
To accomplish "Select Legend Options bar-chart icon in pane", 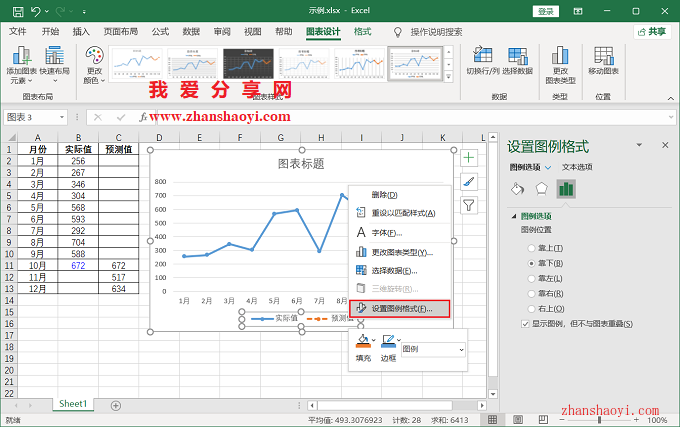I will tap(566, 189).
